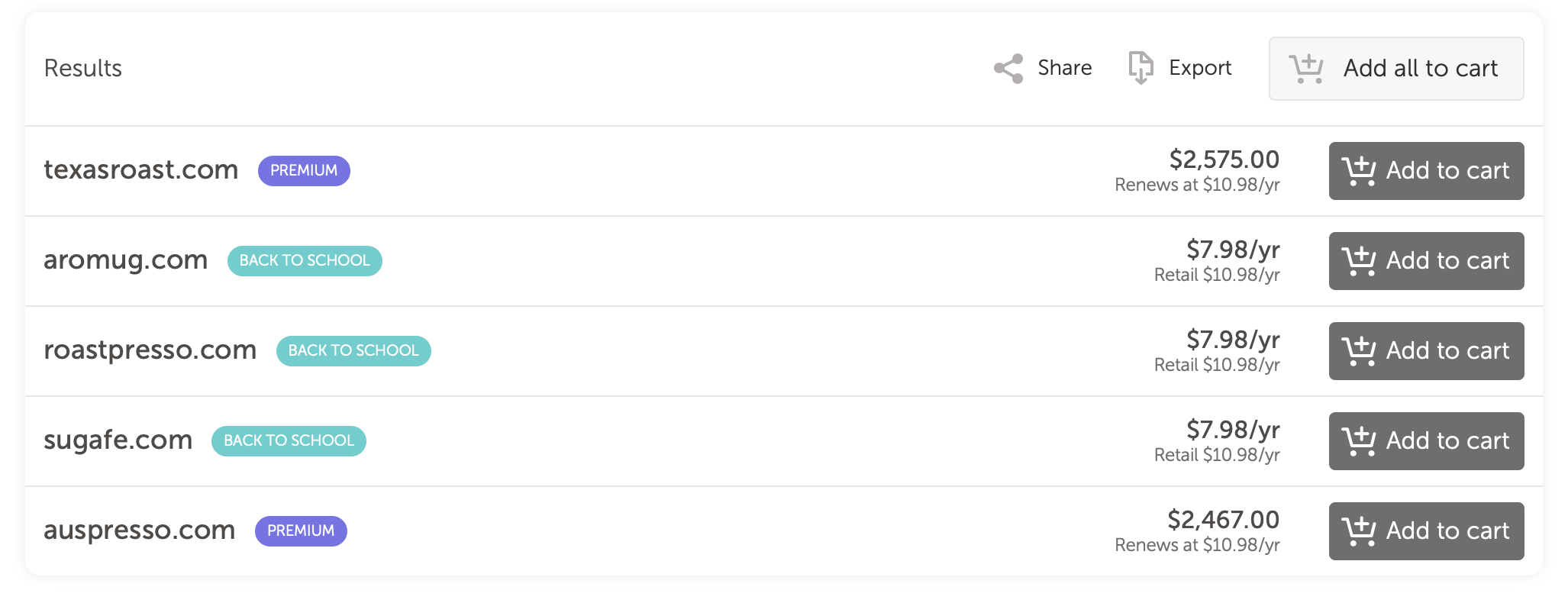Click cart icon for aromug.com

[x=1359, y=261]
